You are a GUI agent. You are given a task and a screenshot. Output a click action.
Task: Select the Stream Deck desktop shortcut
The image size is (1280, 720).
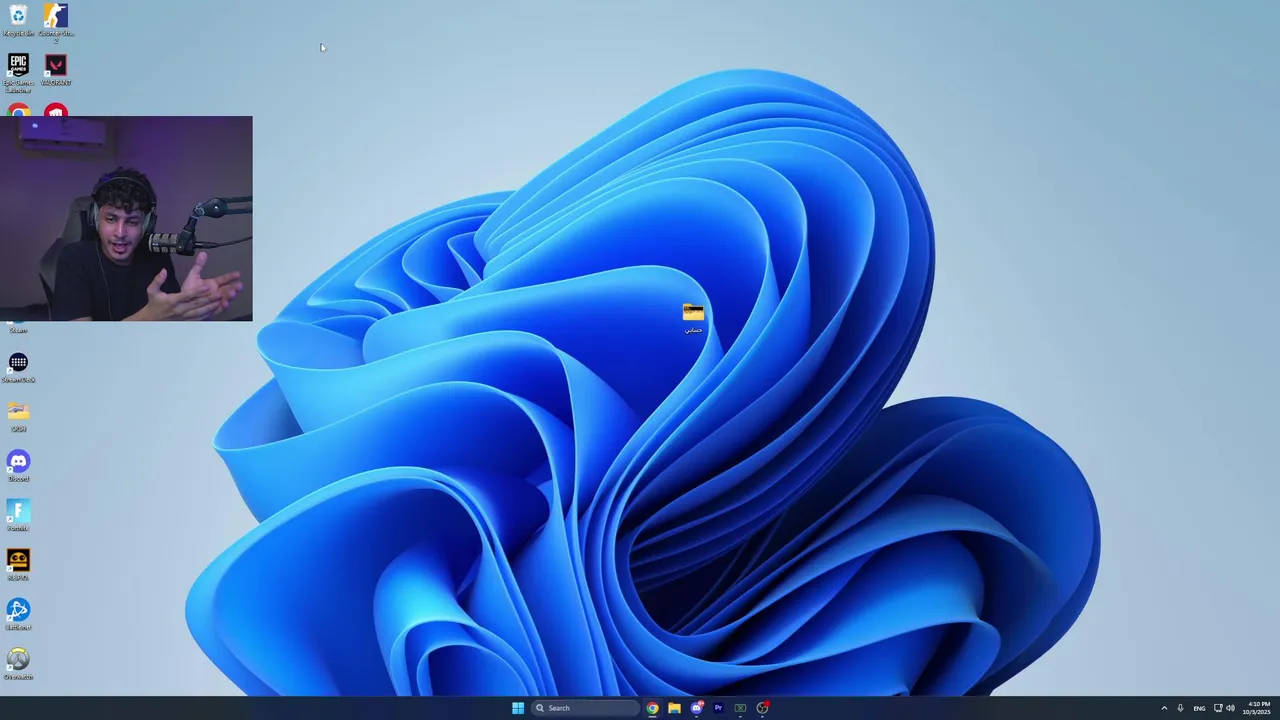click(x=18, y=367)
